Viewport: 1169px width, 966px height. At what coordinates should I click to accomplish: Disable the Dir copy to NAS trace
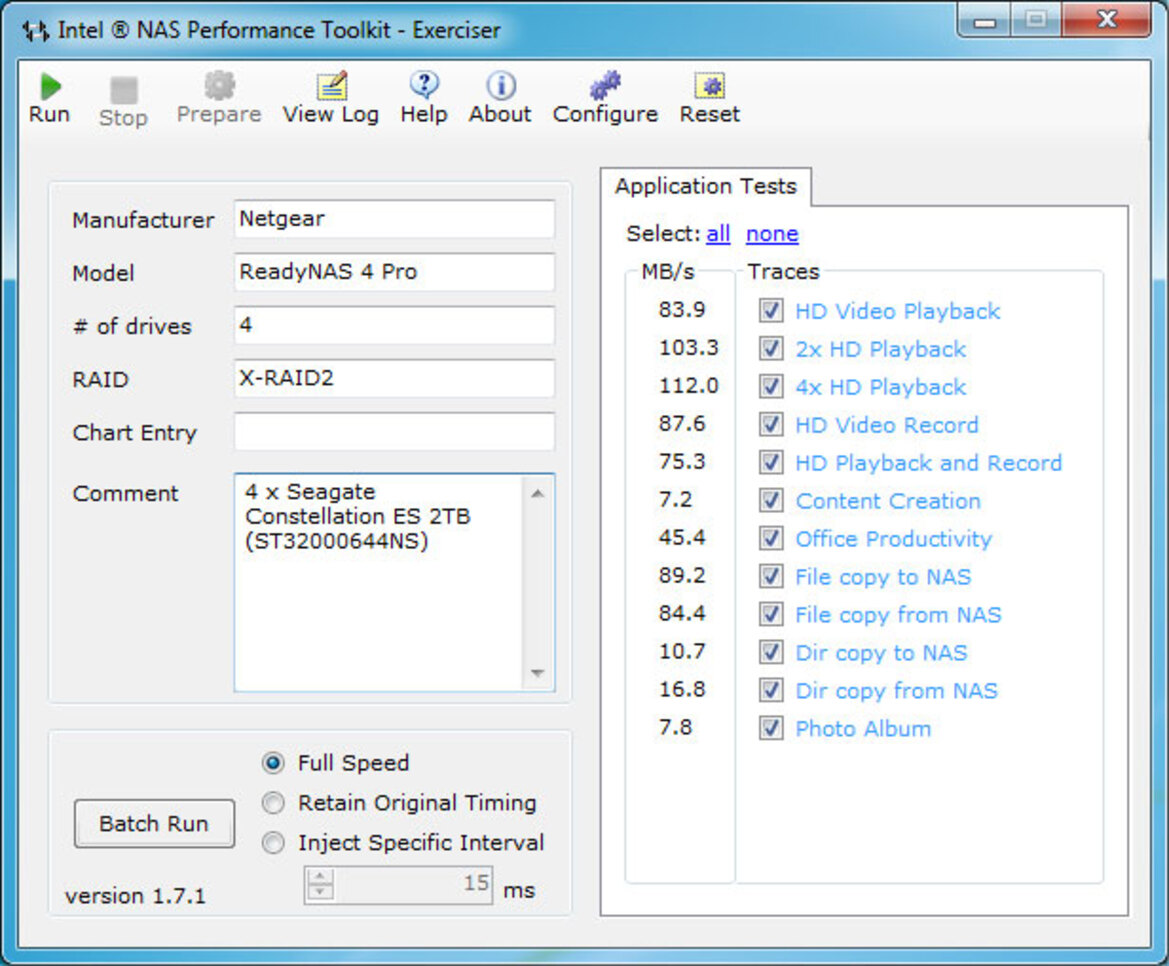tap(771, 652)
